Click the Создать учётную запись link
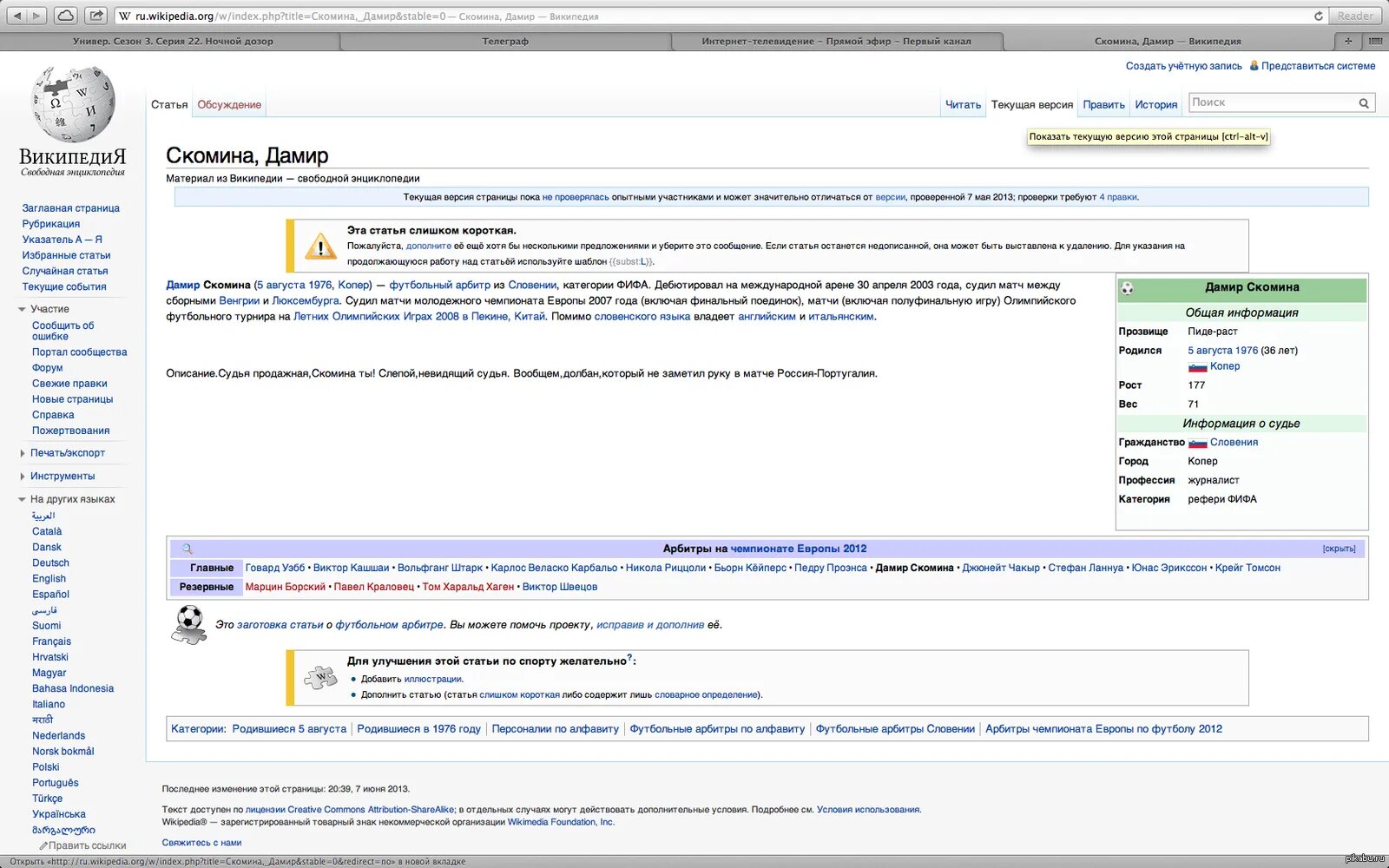This screenshot has height=868, width=1389. [1183, 66]
